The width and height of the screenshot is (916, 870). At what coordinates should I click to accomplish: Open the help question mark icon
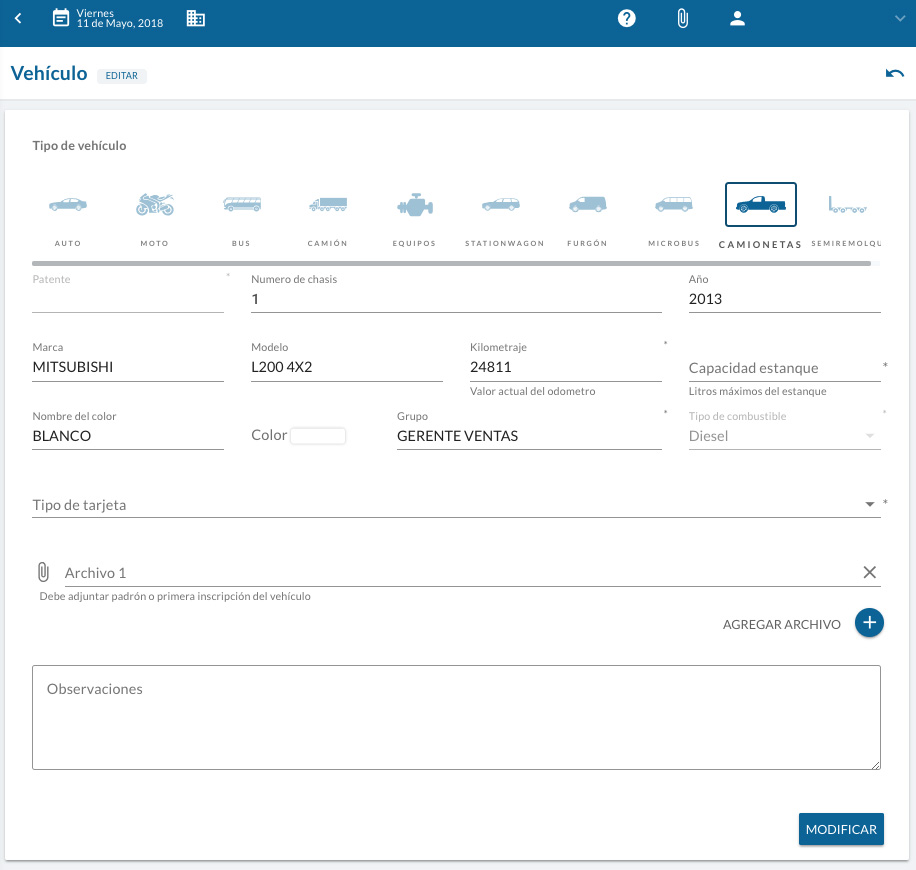coord(626,19)
